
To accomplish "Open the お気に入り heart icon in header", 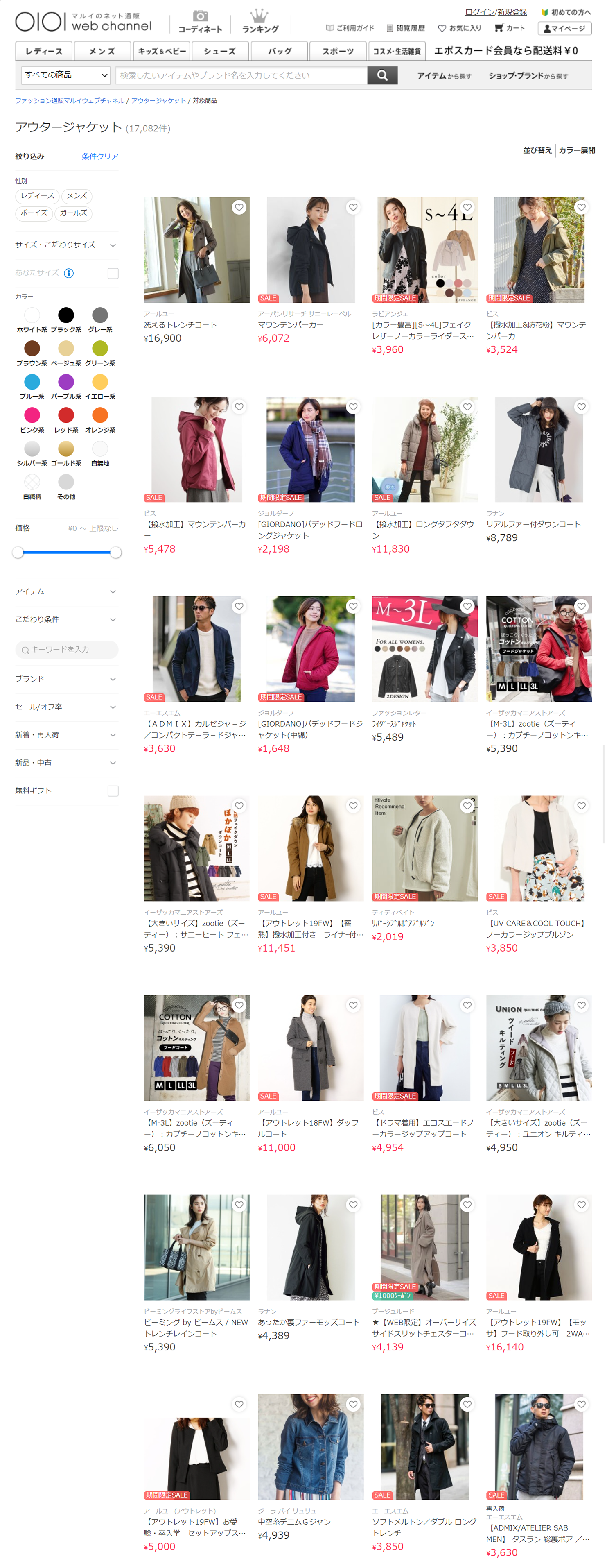I will [x=442, y=28].
